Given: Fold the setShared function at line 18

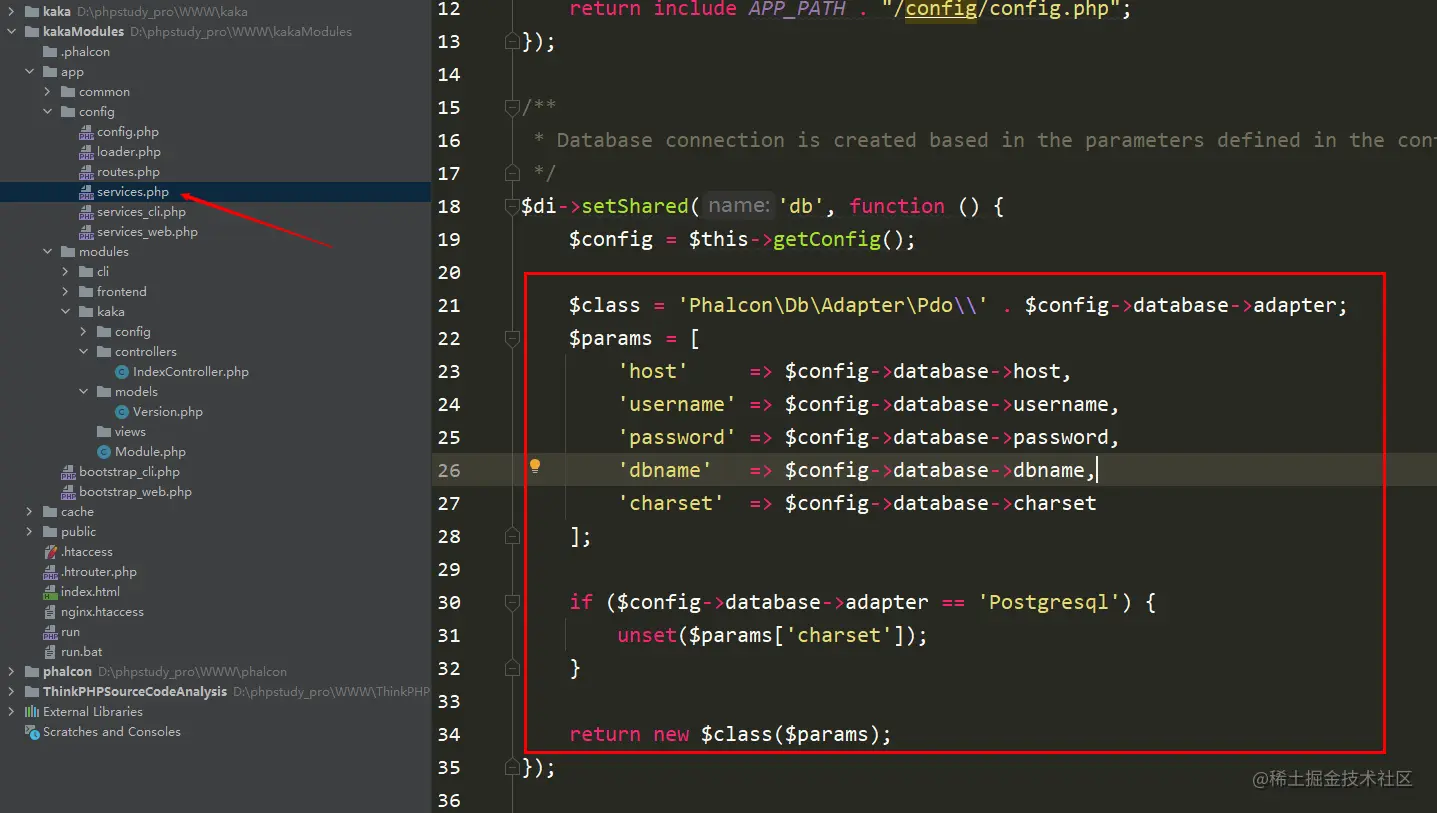Looking at the screenshot, I should point(513,206).
